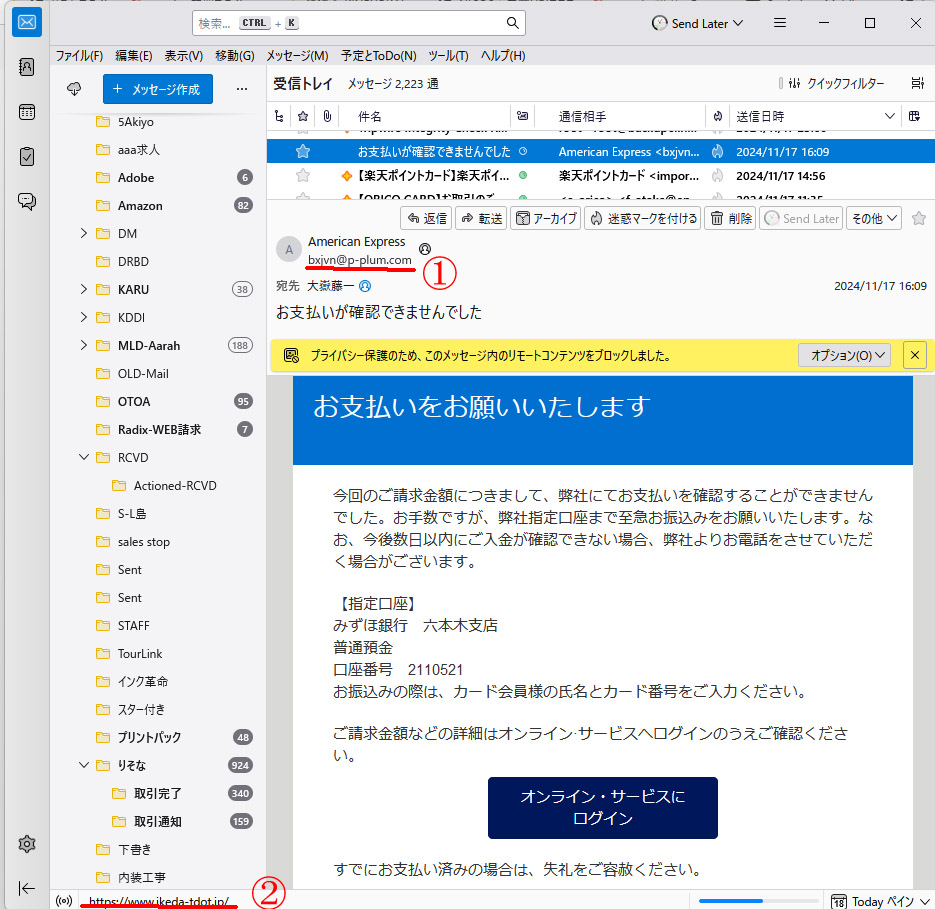Open the メッセージ(M) menu
Image resolution: width=935 pixels, height=909 pixels.
click(297, 55)
